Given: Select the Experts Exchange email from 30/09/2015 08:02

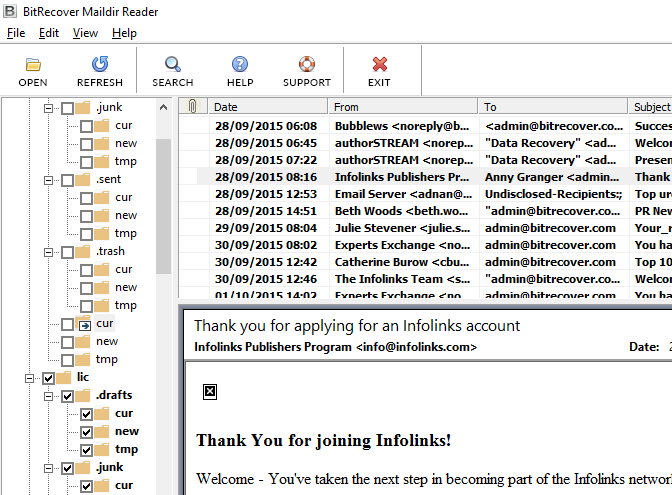Looking at the screenshot, I should [426, 245].
